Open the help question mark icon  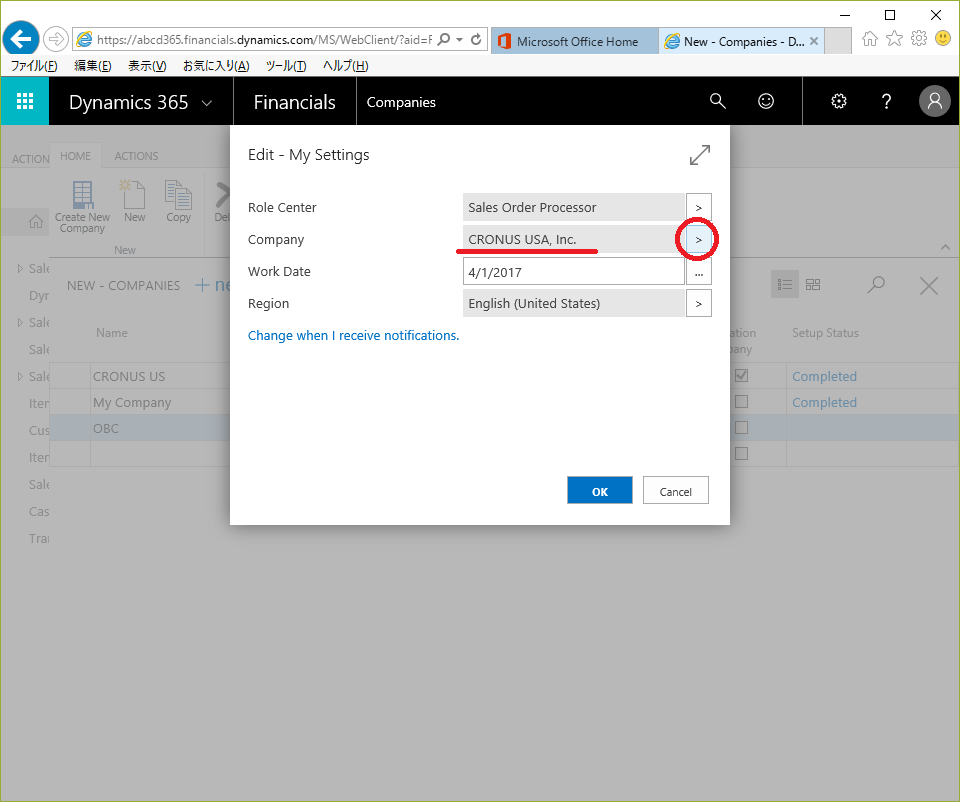pyautogui.click(x=886, y=101)
